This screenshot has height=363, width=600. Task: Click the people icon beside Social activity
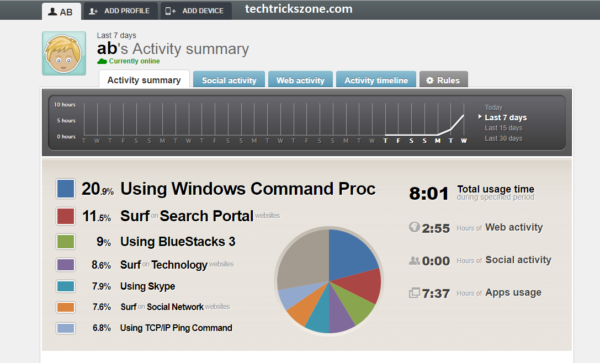[x=414, y=261]
